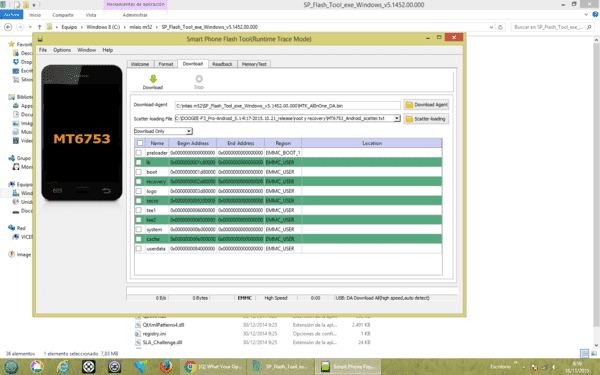
Task: Click the green Download arrow icon
Action: (153, 79)
